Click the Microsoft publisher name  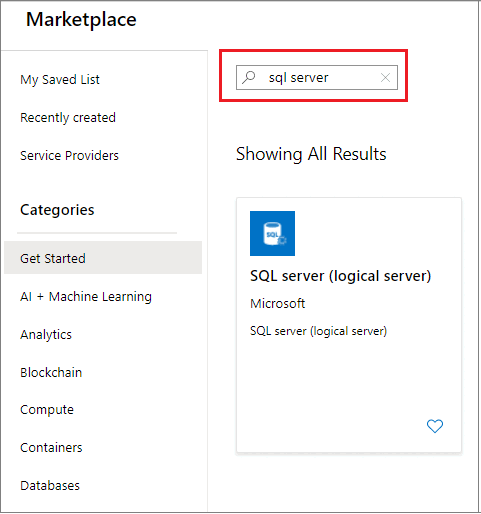278,303
